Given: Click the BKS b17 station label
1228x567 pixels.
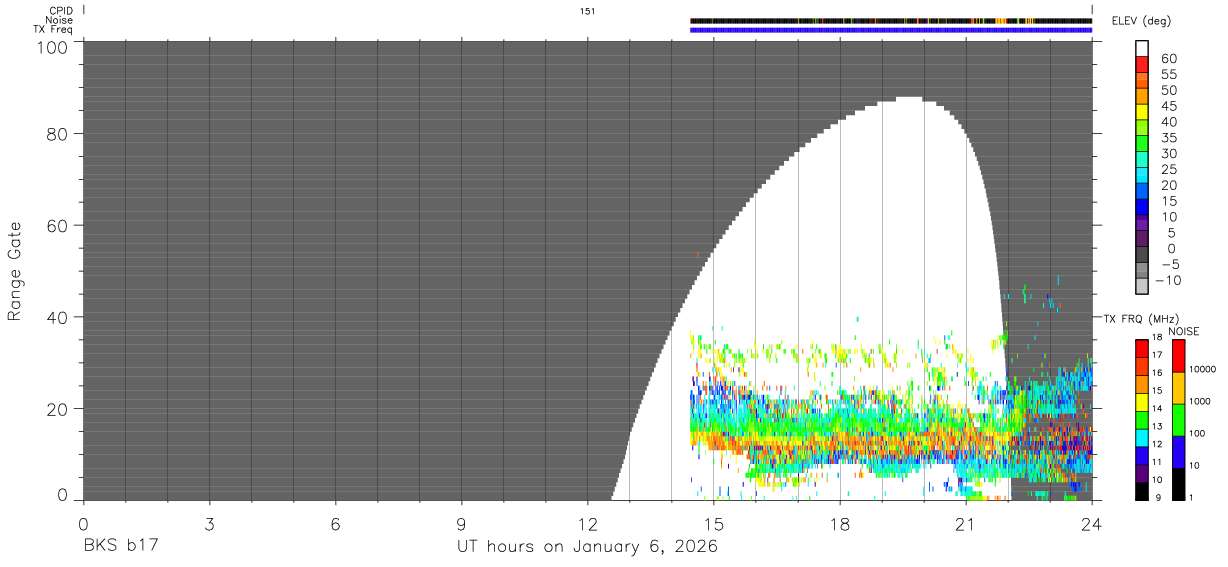Looking at the screenshot, I should (x=120, y=547).
